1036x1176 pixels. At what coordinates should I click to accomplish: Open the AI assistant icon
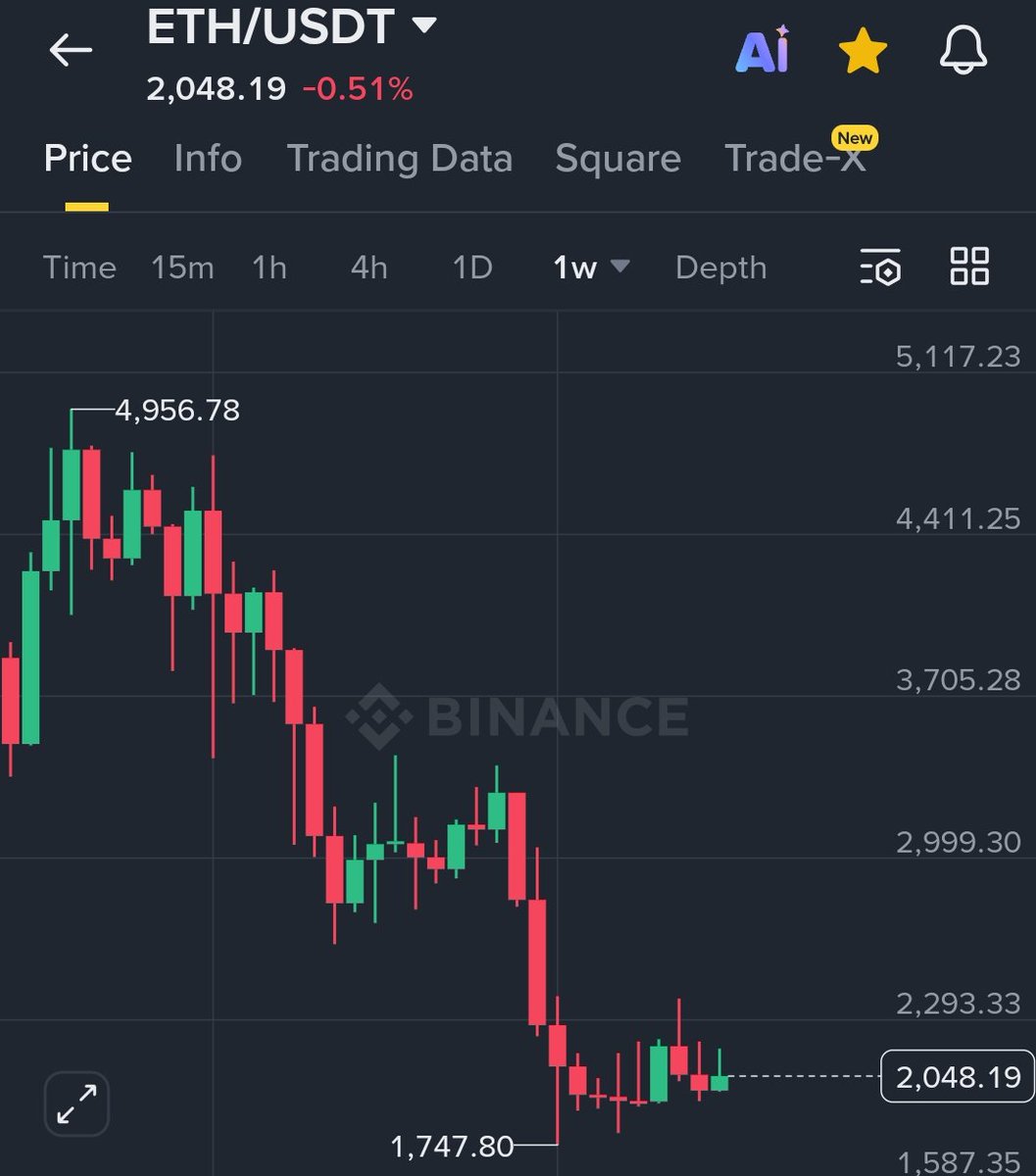pos(762,51)
